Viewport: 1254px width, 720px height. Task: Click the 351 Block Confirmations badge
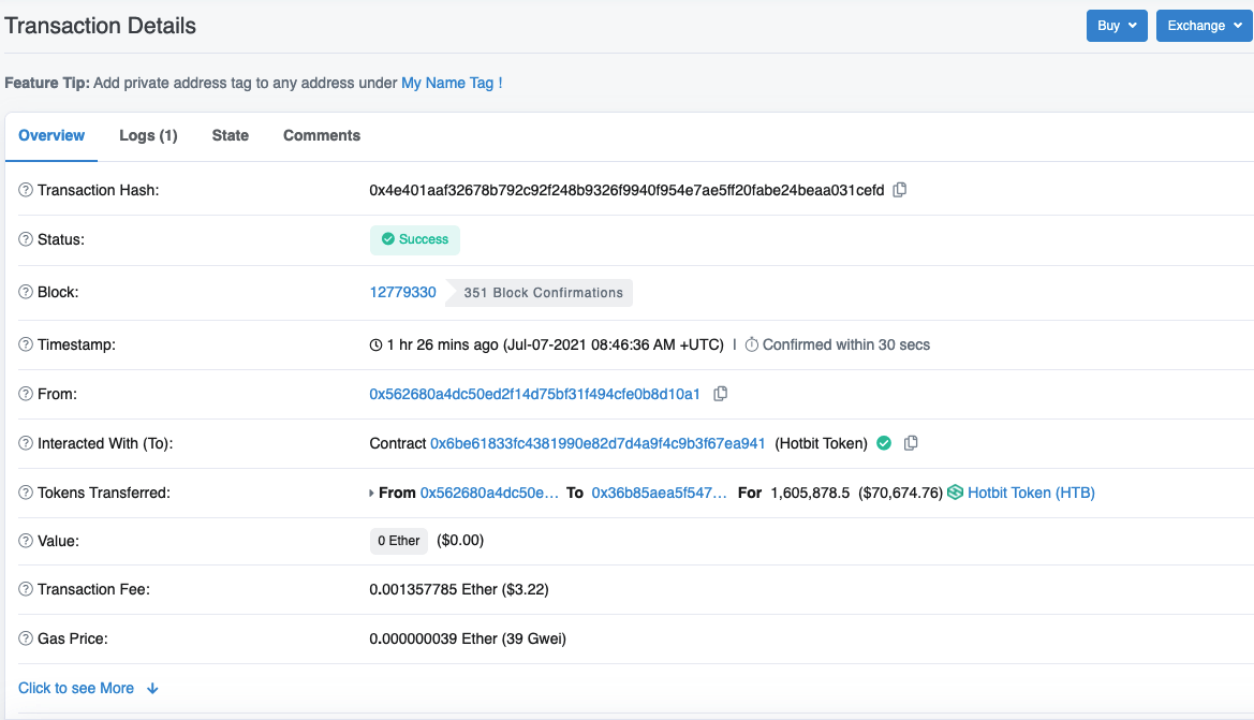(x=543, y=293)
